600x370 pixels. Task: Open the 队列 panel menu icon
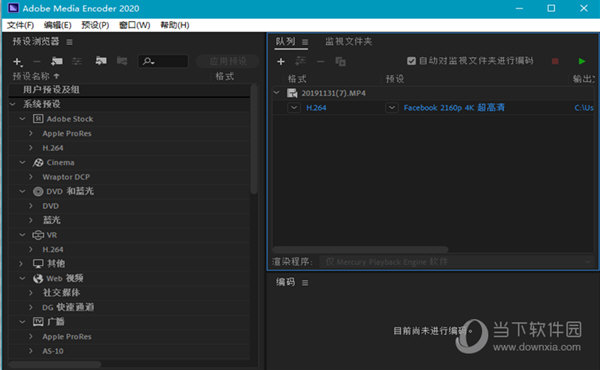click(x=305, y=42)
